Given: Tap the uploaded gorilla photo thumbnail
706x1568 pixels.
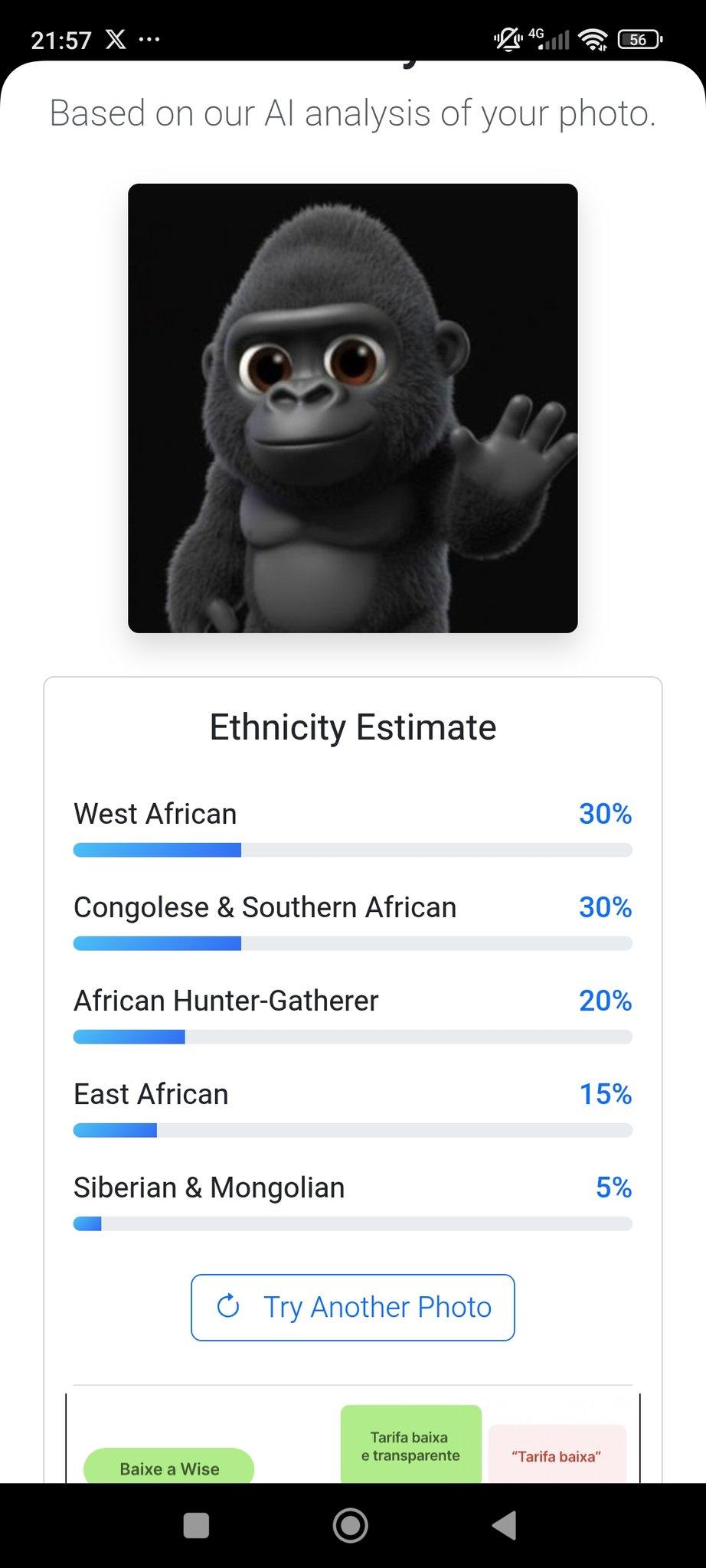Looking at the screenshot, I should click(353, 408).
